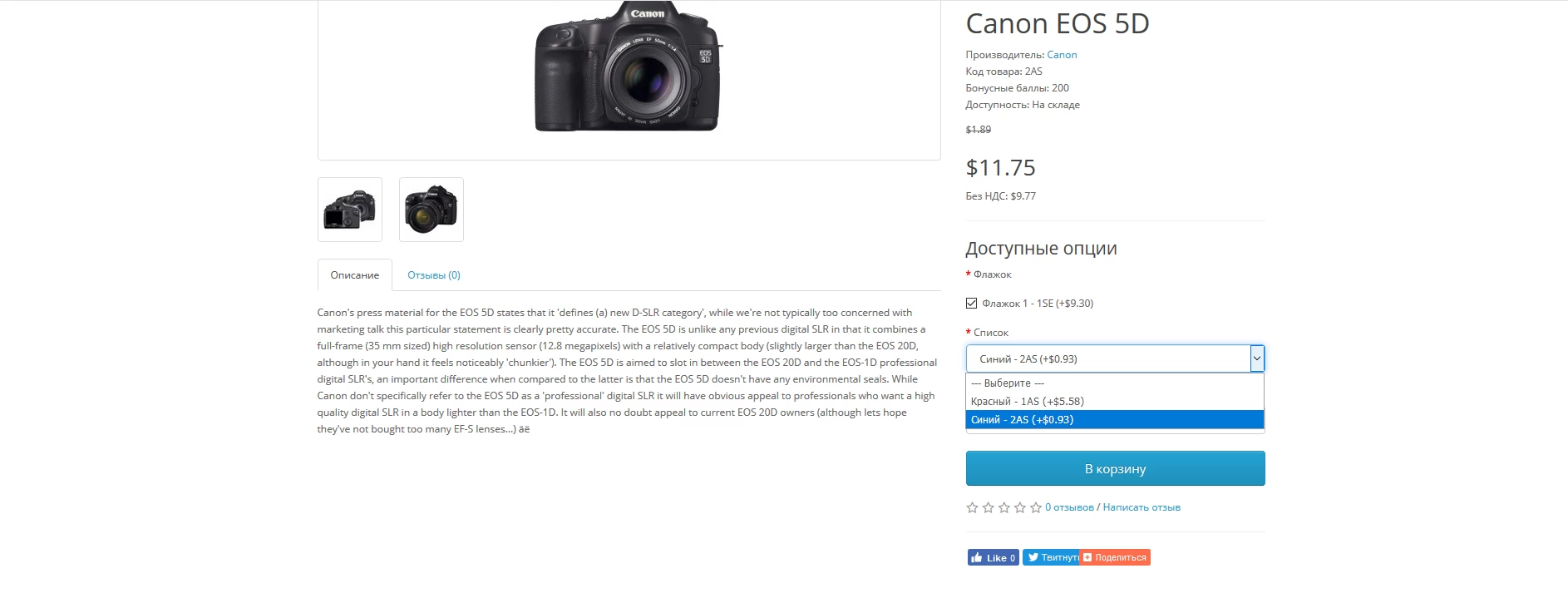This screenshot has width=1568, height=598.
Task: Uncheck Флажок 1 - 1SE option
Action: tap(971, 304)
